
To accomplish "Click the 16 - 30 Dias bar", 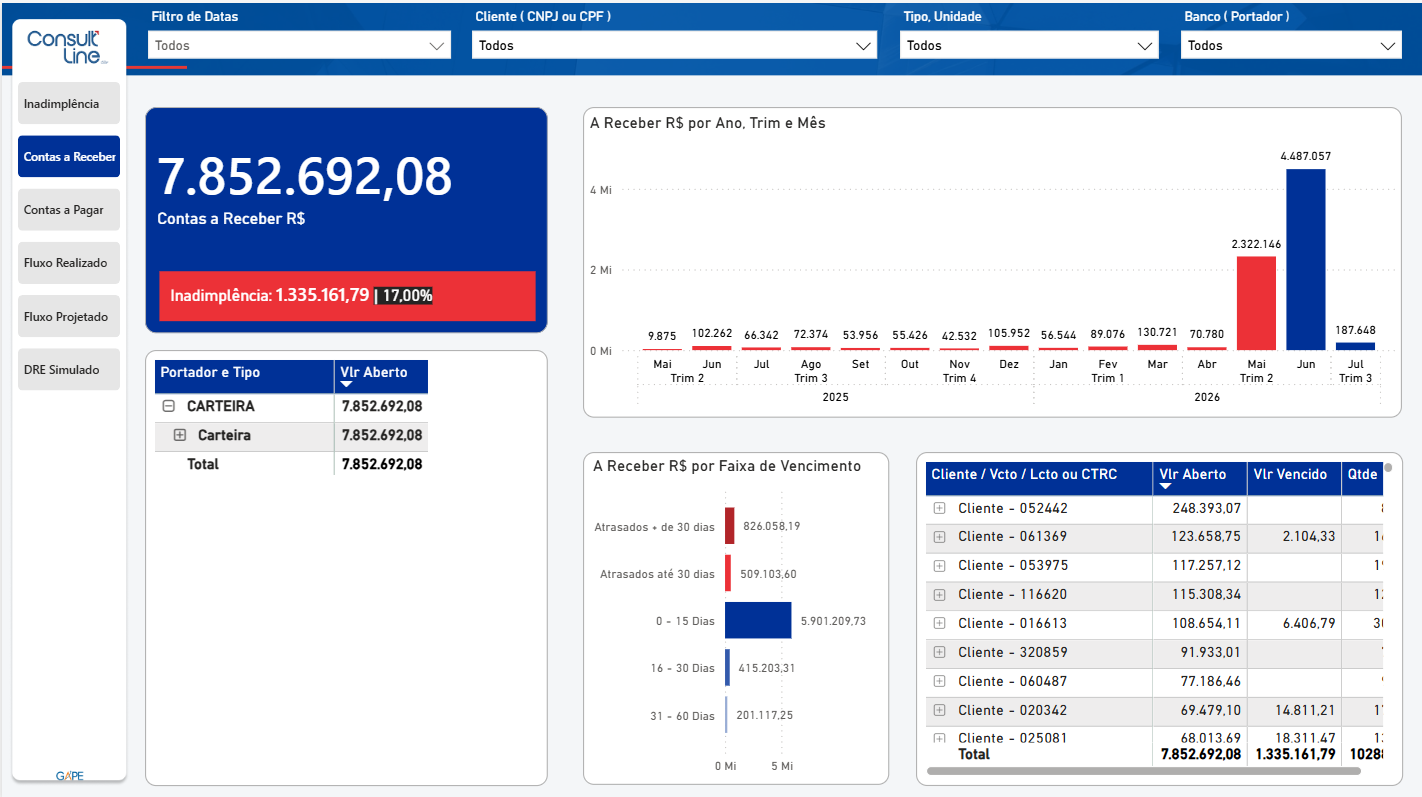I will click(728, 667).
